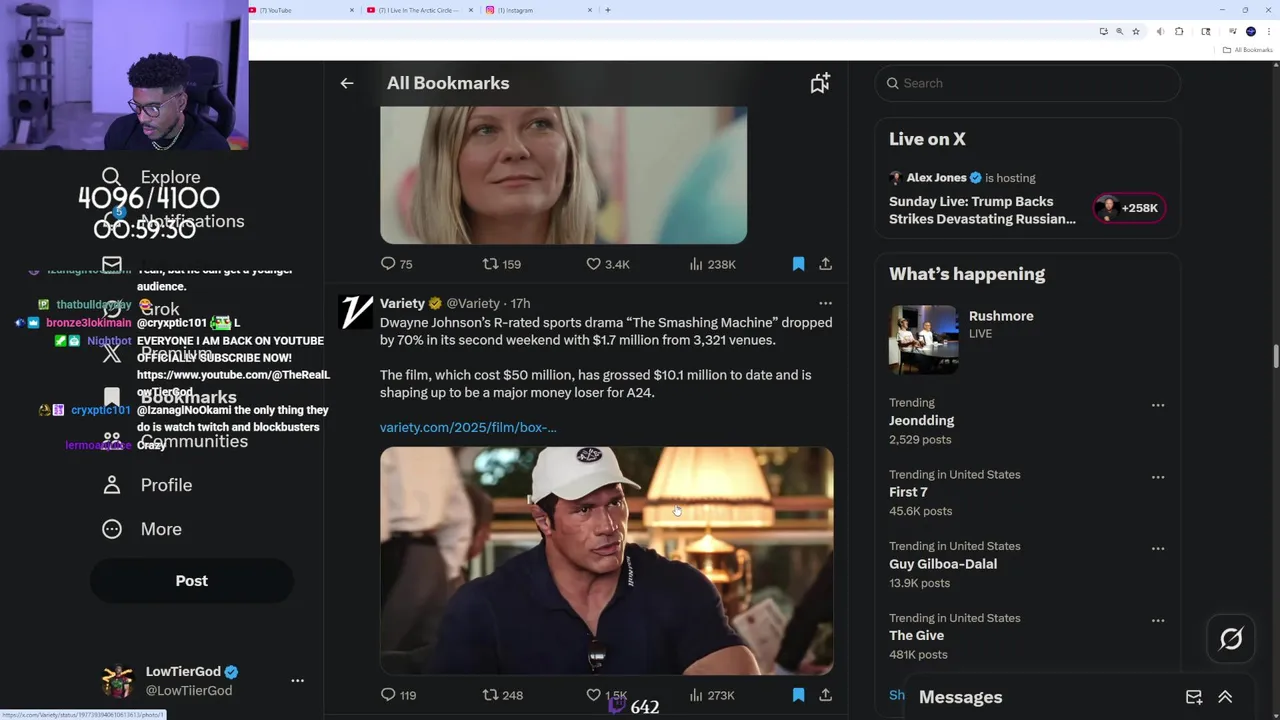Open Chrome browser zoom icon
1280x720 pixels.
click(x=1119, y=31)
